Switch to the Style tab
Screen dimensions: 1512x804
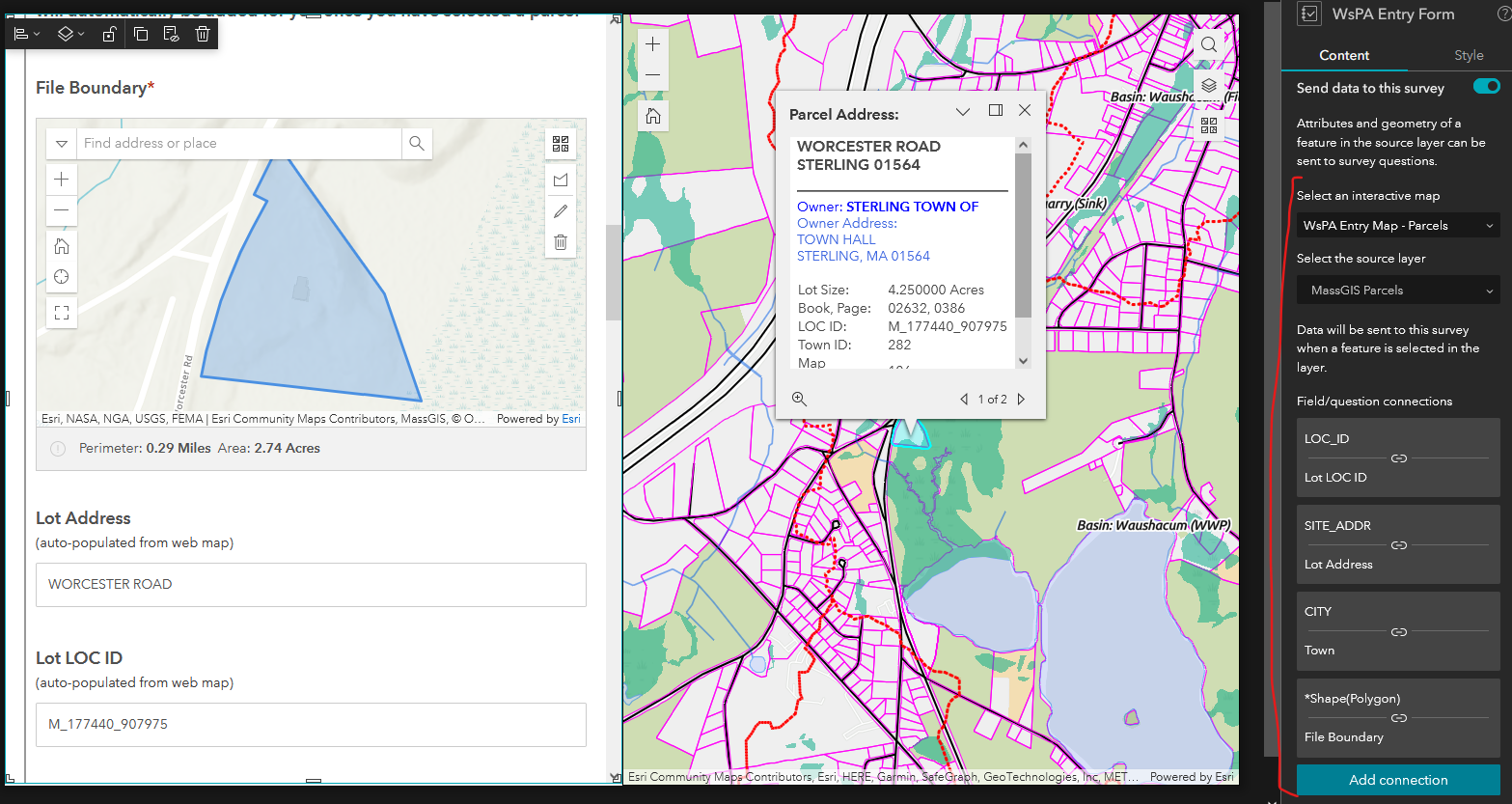[x=1469, y=55]
